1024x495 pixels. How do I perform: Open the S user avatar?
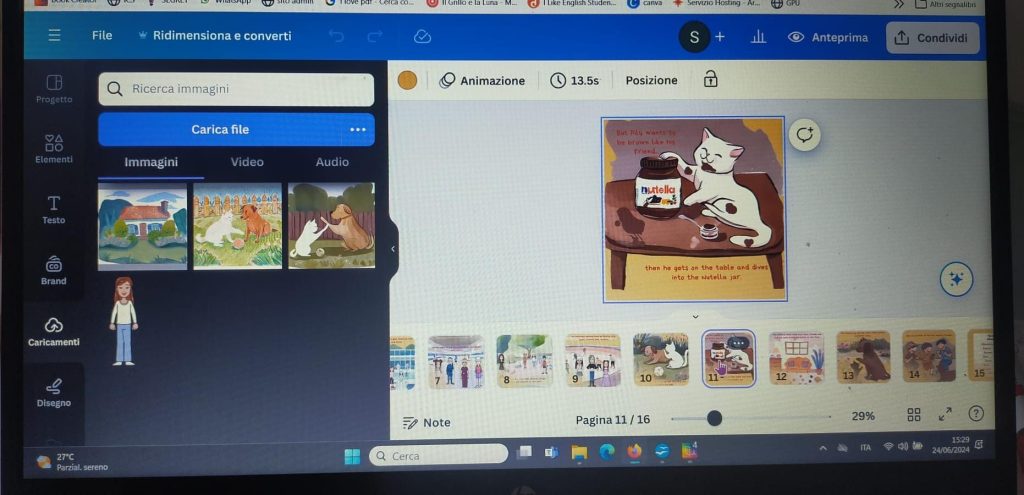coord(694,38)
